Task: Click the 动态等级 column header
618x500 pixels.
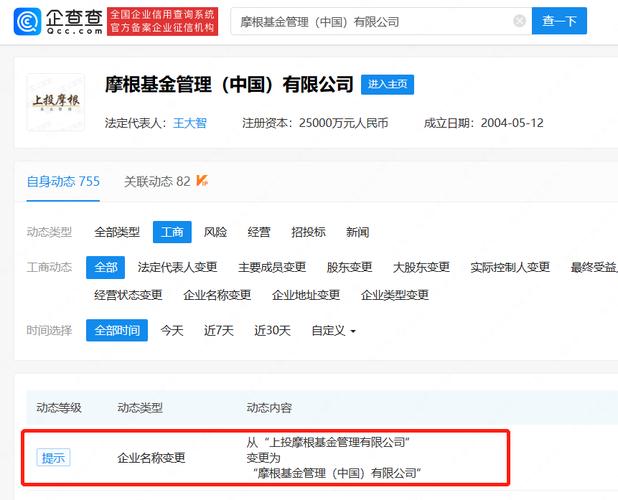Action: pyautogui.click(x=59, y=408)
